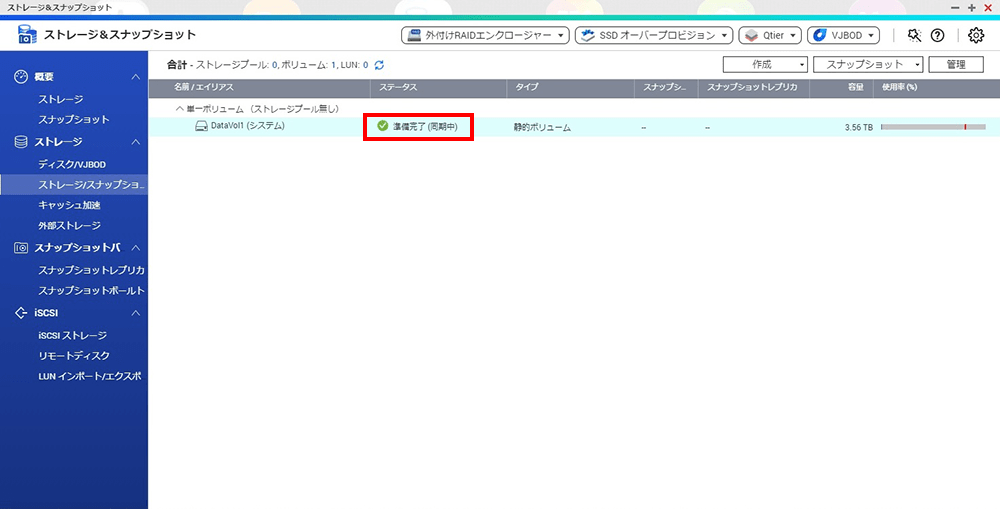1000x509 pixels.
Task: Click the DataVol1 usage percentage bar
Action: point(933,127)
